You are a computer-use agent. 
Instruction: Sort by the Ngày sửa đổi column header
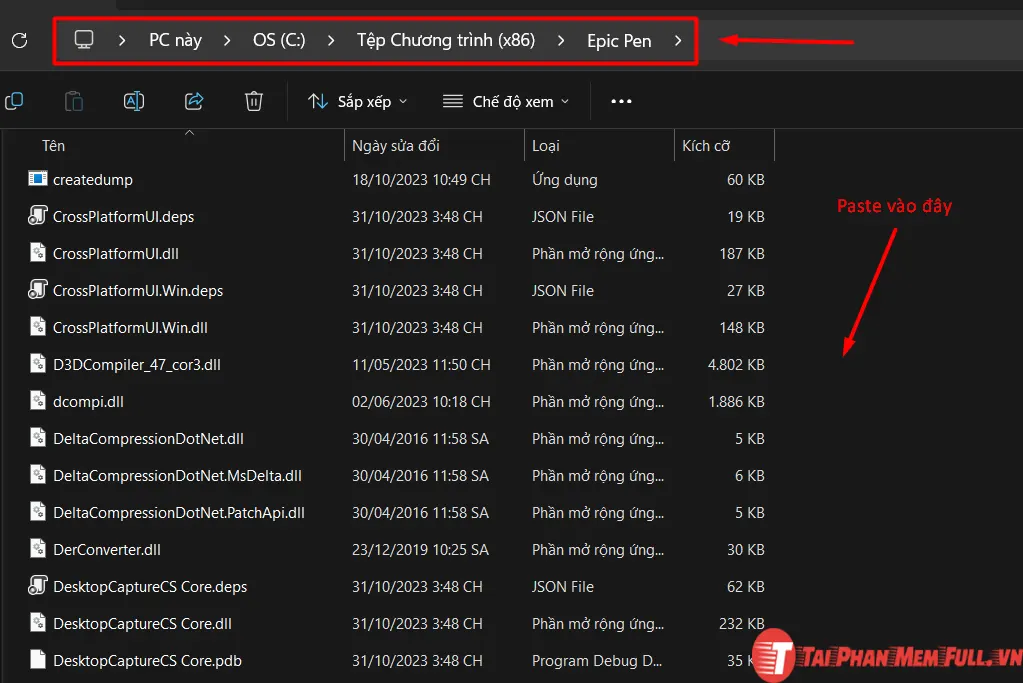point(393,145)
